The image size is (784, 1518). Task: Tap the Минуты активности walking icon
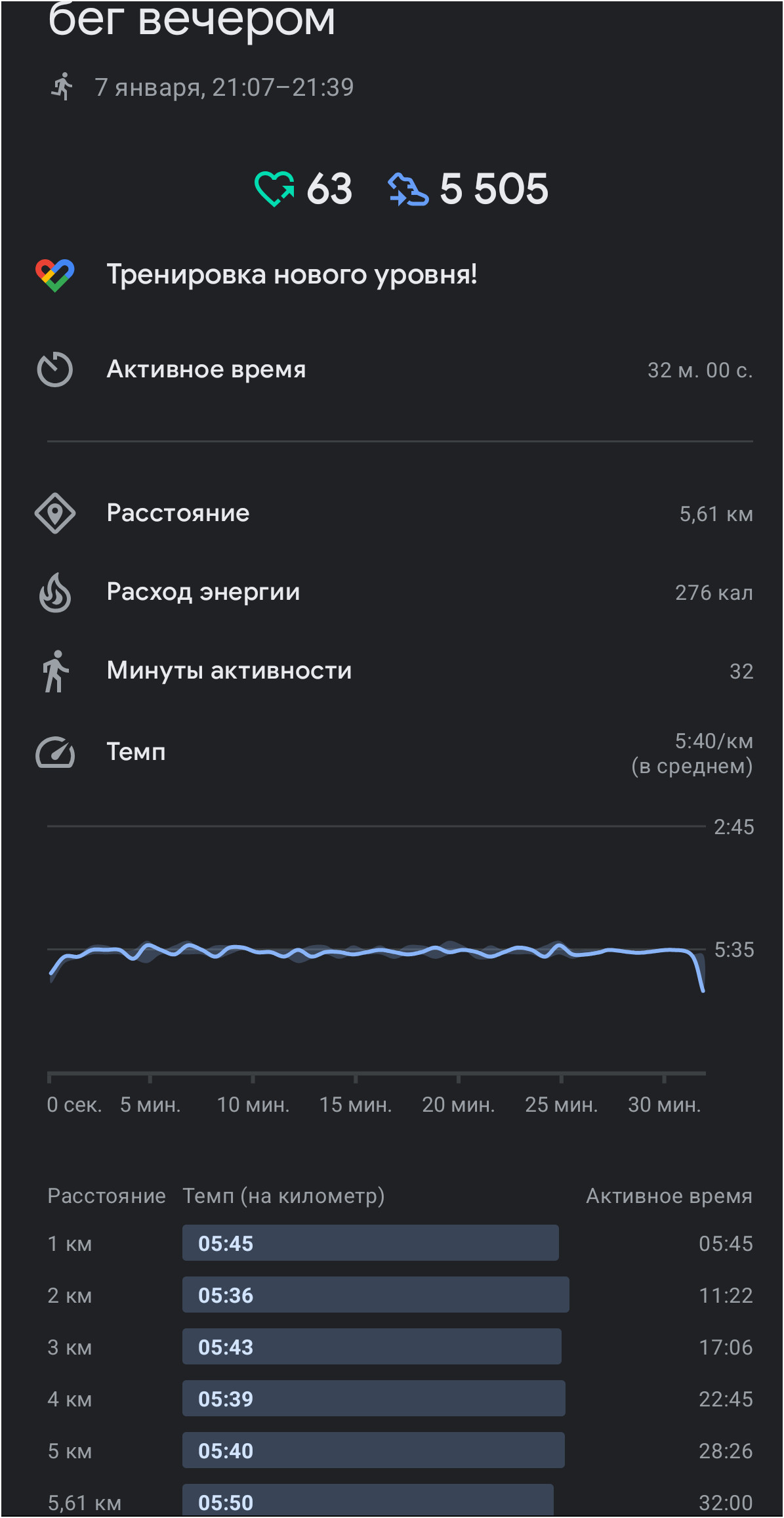coord(55,671)
